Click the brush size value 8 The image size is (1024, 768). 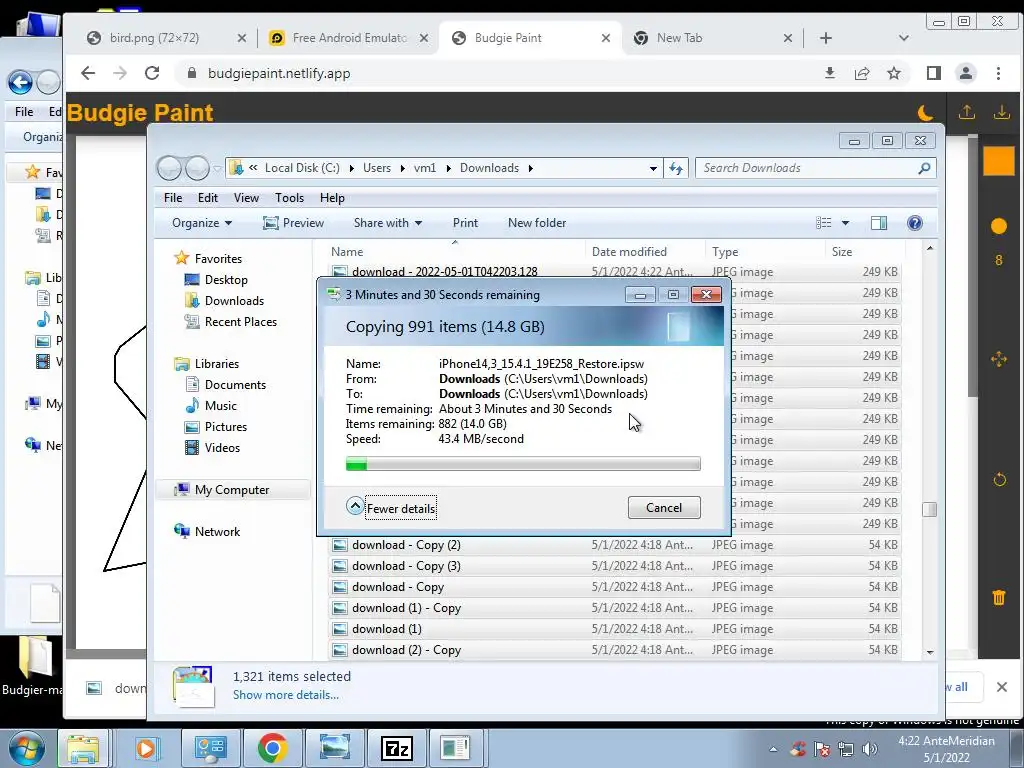pyautogui.click(x=999, y=261)
